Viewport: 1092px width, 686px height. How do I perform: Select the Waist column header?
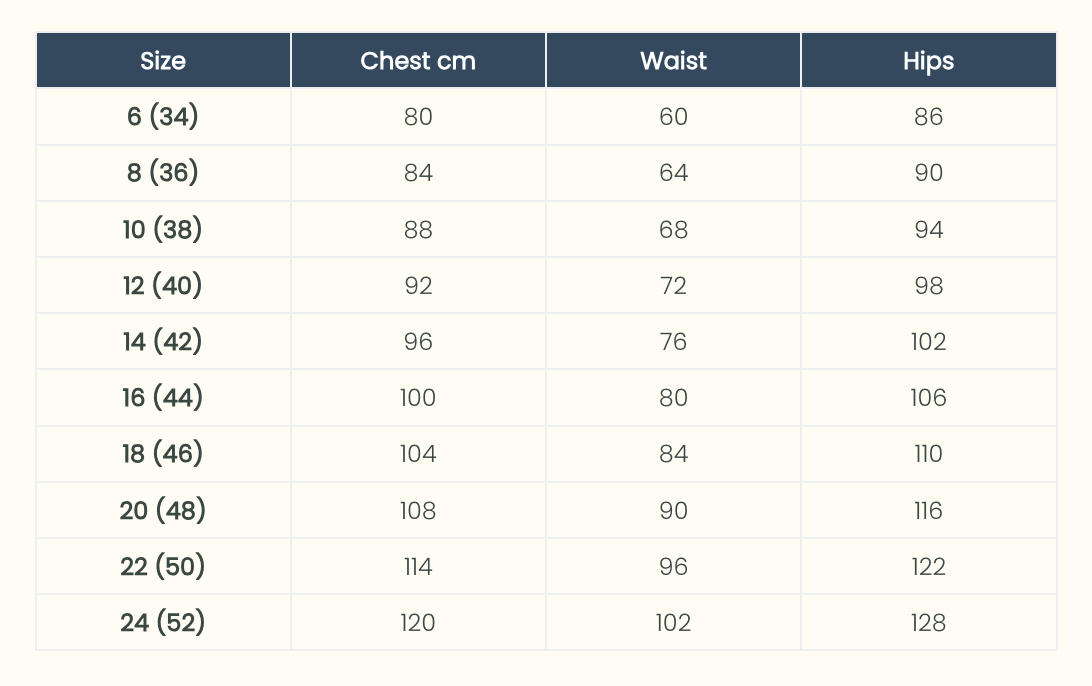[x=673, y=61]
